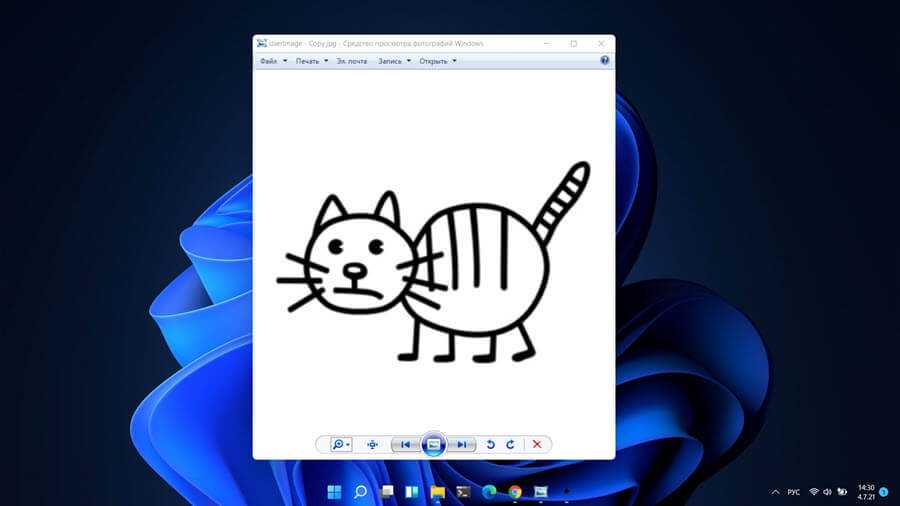Screen dimensions: 900x506
Task: Go to the previous image
Action: (405, 444)
